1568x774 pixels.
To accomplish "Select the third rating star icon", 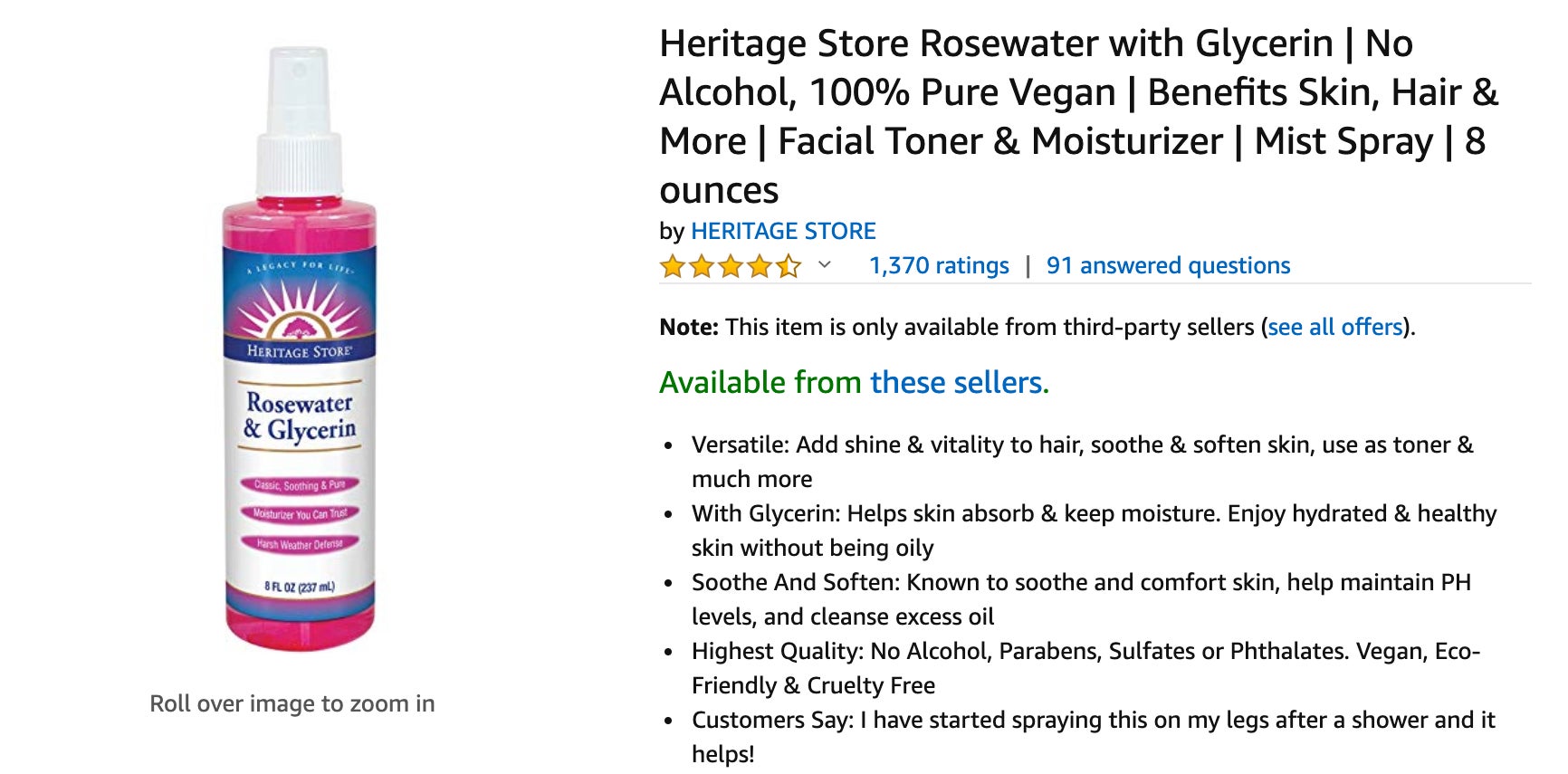I will pos(731,265).
